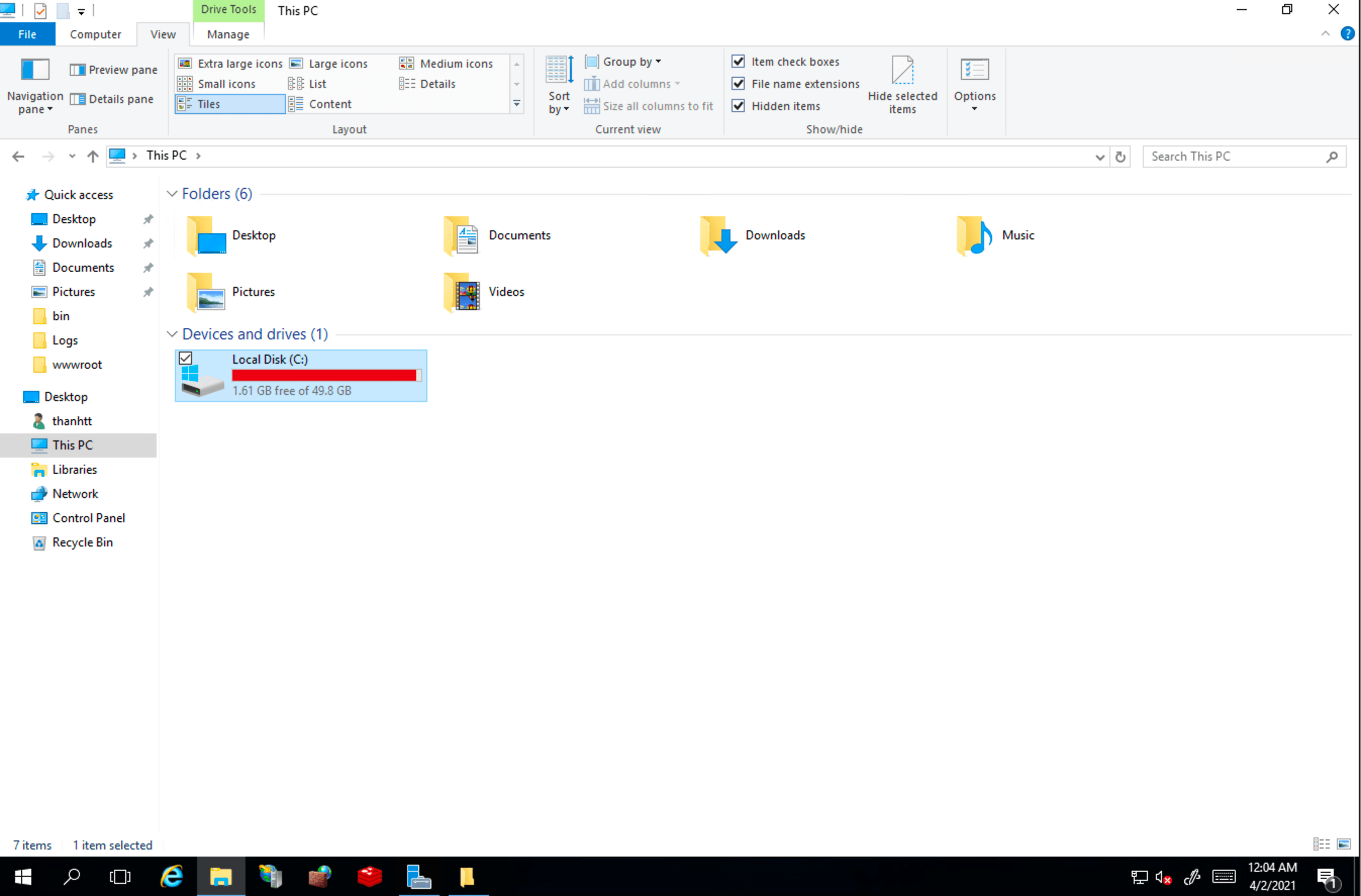Viewport: 1361px width, 896px height.
Task: Click Control Panel in navigation pane
Action: 88,518
